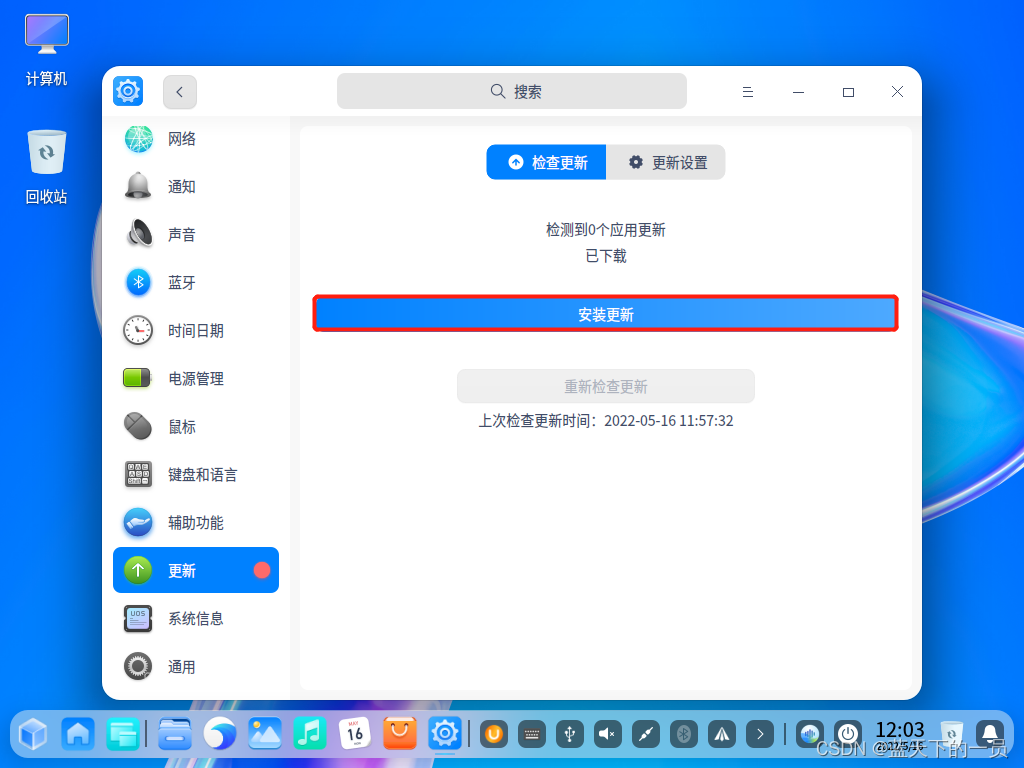Screen dimensions: 1024x768
Task: Select the 更新 (Update) sidebar item
Action: pyautogui.click(x=195, y=570)
